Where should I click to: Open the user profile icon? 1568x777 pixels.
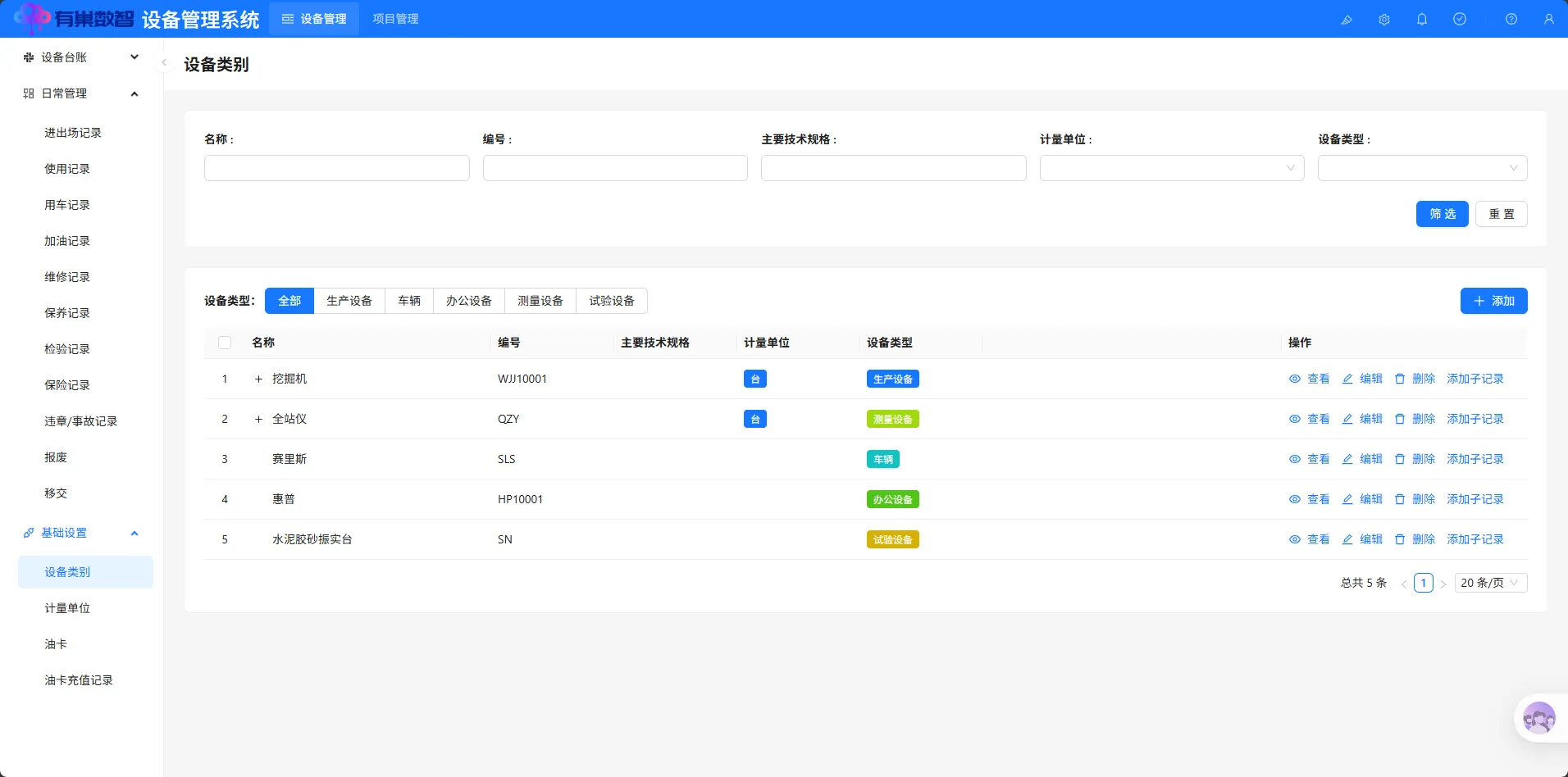1549,19
